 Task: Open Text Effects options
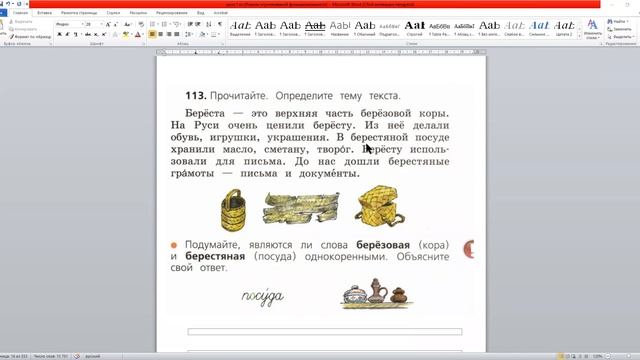pyautogui.click(x=116, y=35)
